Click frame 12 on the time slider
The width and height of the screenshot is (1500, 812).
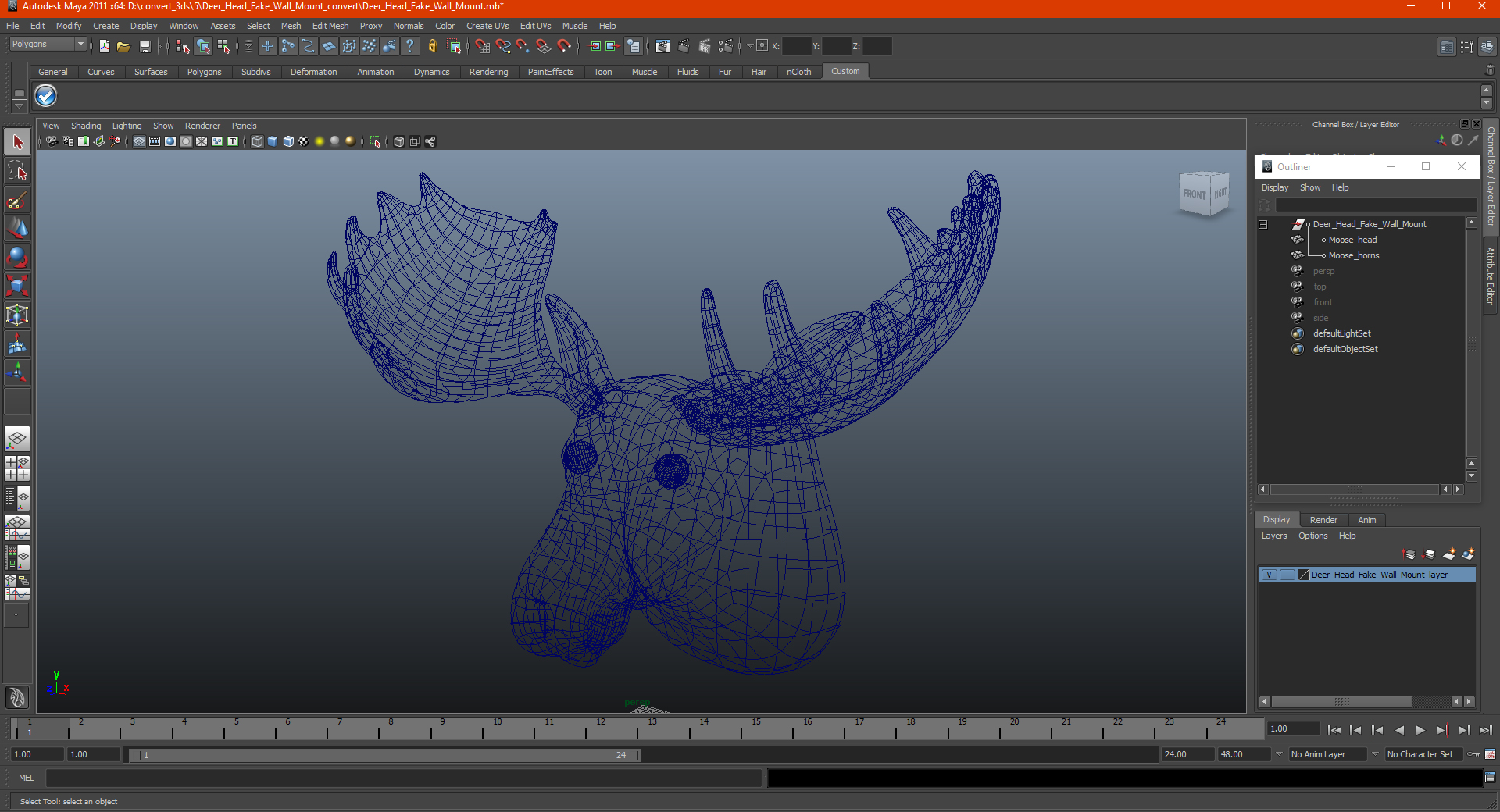(x=600, y=728)
